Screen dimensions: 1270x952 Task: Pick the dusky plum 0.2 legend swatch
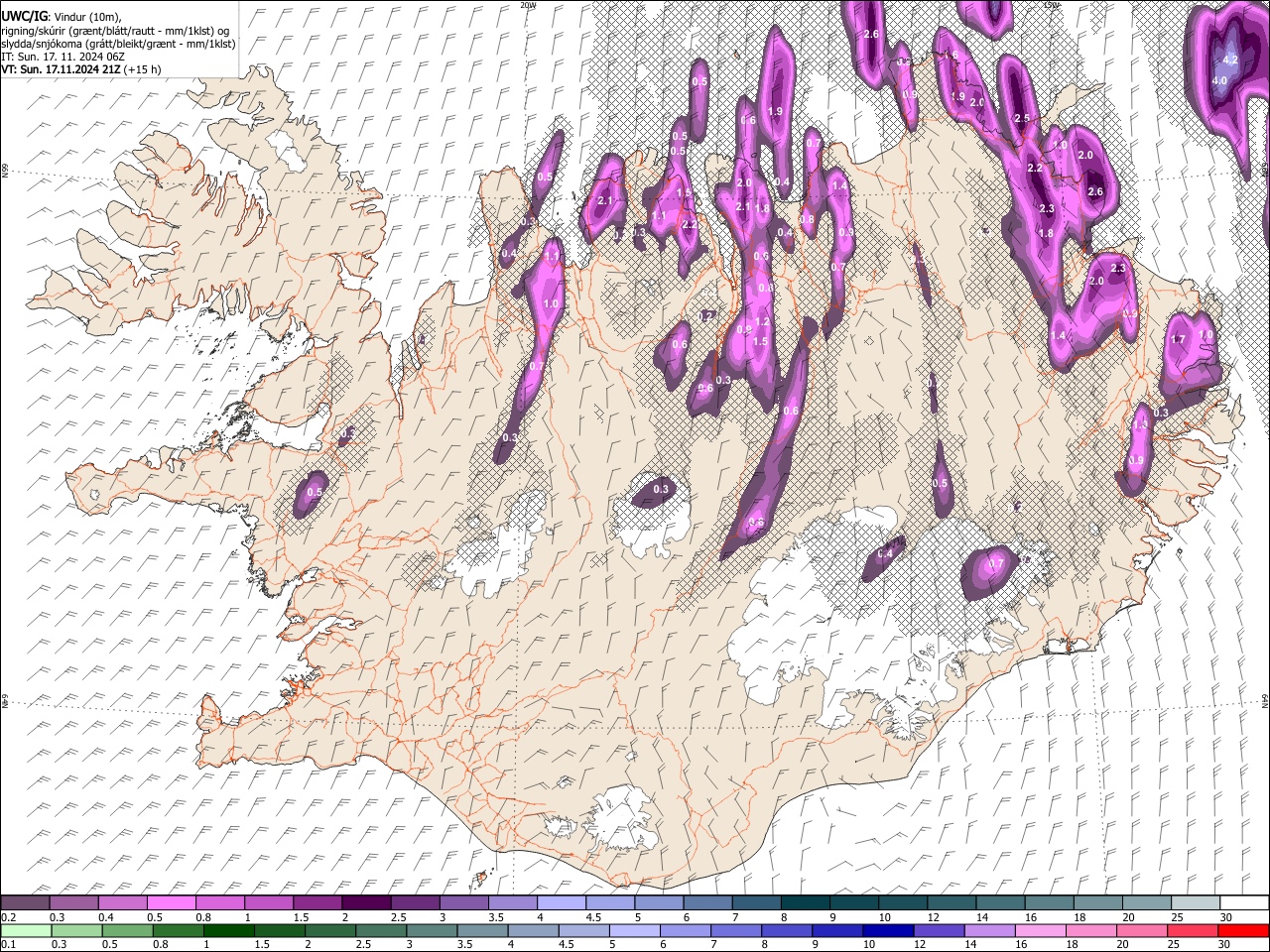pyautogui.click(x=25, y=902)
